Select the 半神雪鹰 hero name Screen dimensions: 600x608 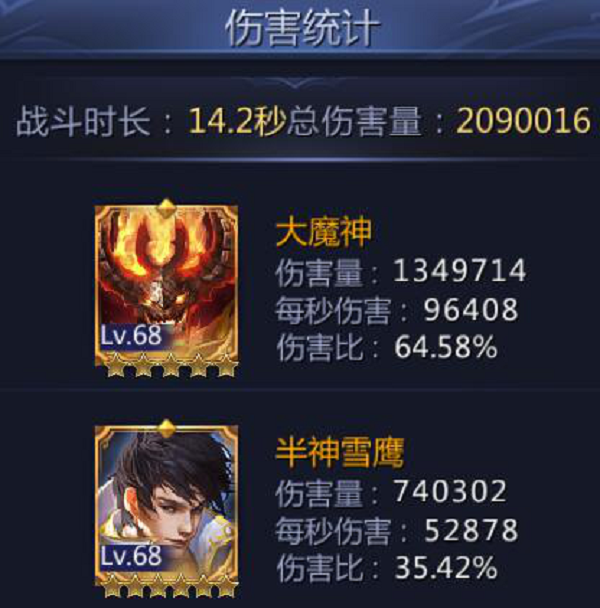[x=339, y=452]
